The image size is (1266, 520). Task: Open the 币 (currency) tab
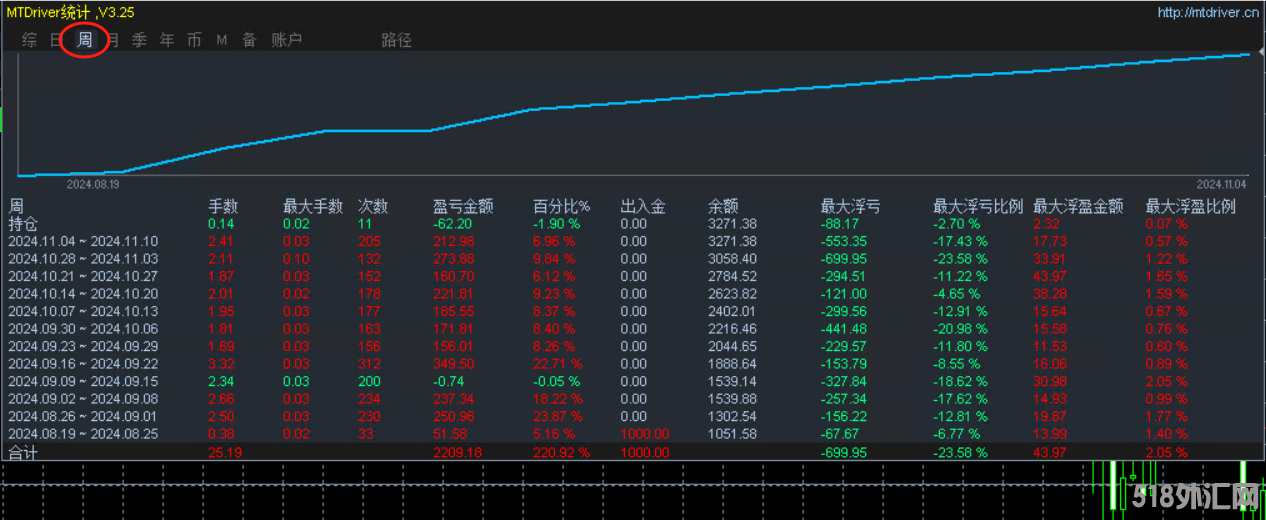194,40
